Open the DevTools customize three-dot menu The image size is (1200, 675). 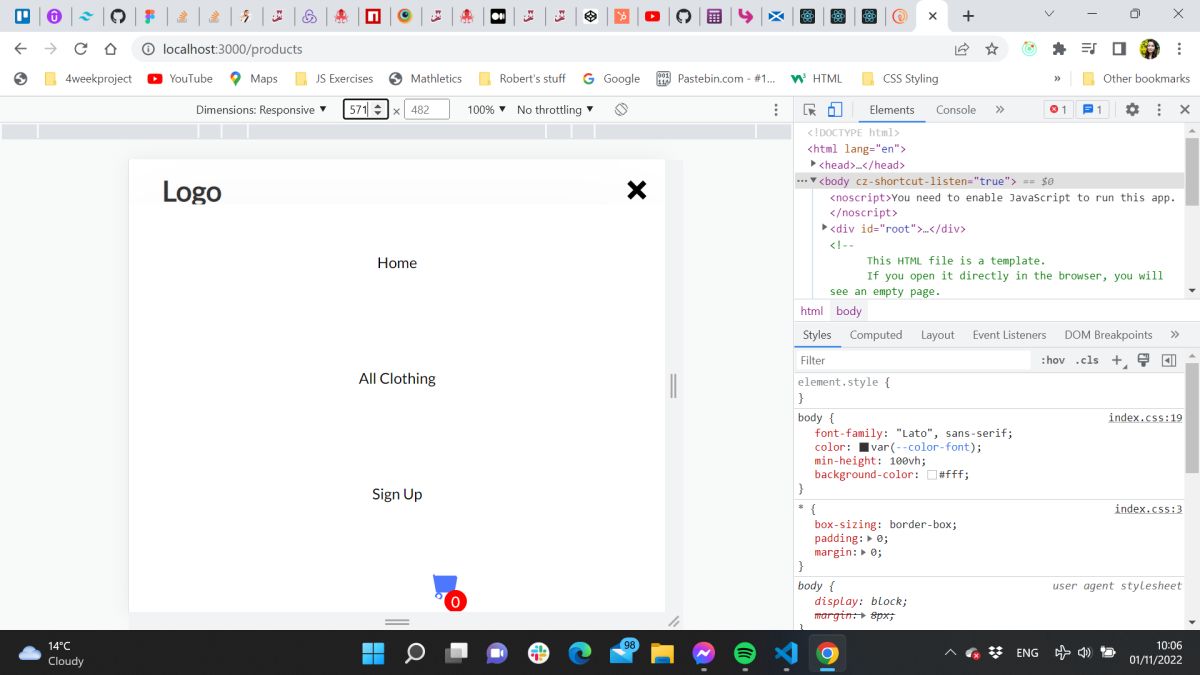tap(1159, 110)
